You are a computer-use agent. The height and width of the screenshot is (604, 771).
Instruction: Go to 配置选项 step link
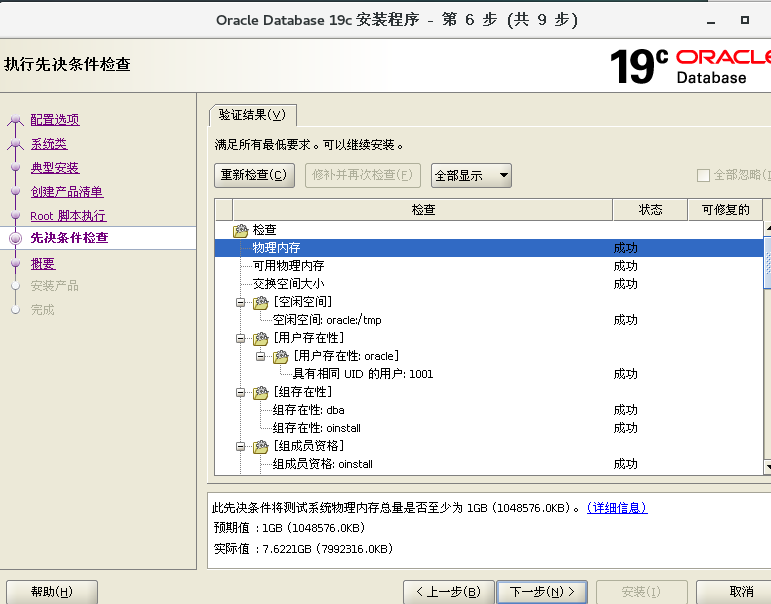point(55,120)
